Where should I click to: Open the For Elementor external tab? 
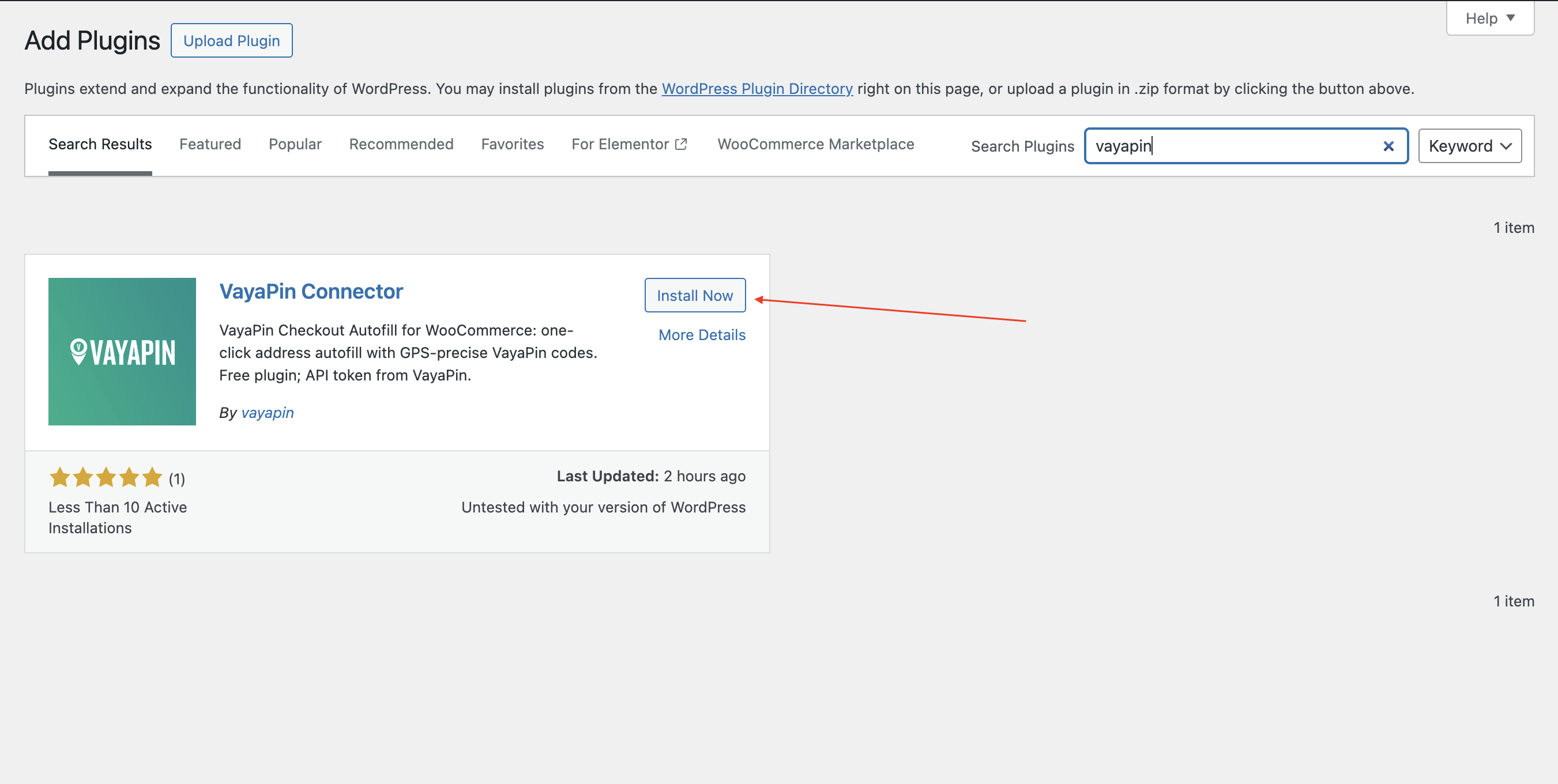629,145
